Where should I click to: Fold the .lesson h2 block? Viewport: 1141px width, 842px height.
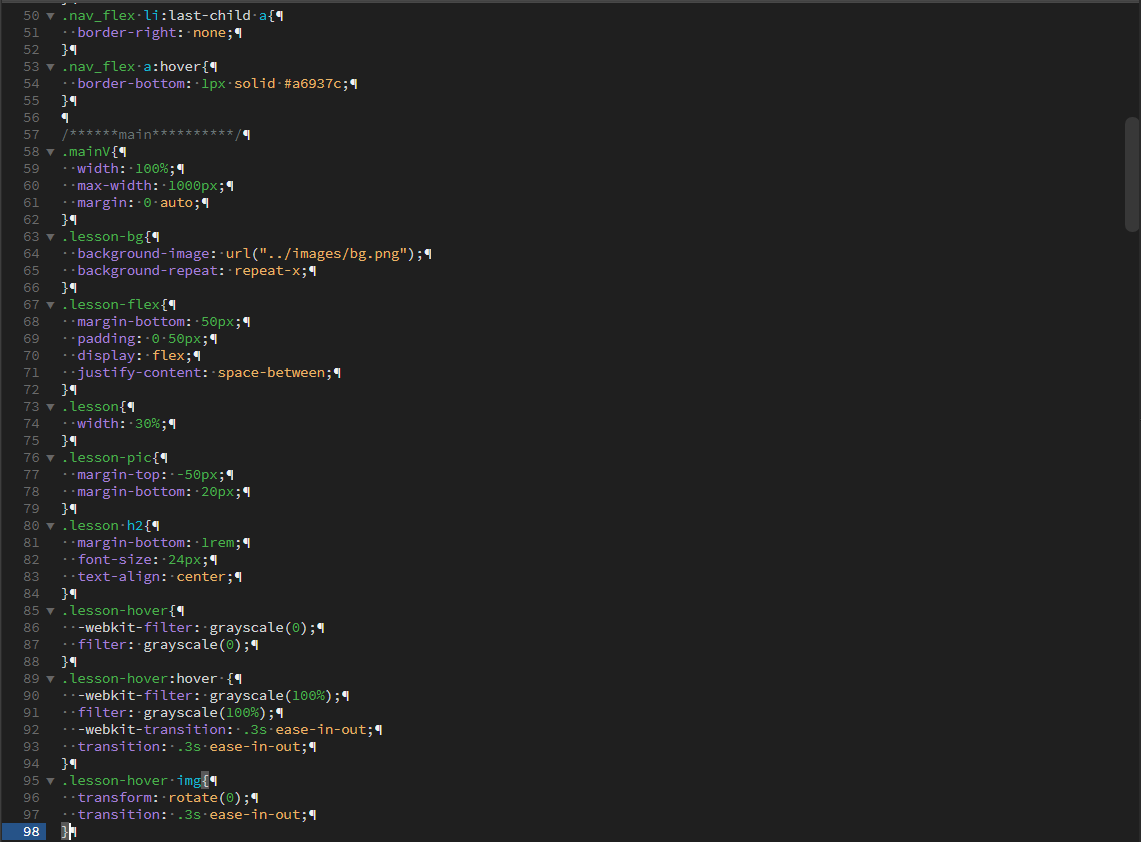[x=50, y=526]
